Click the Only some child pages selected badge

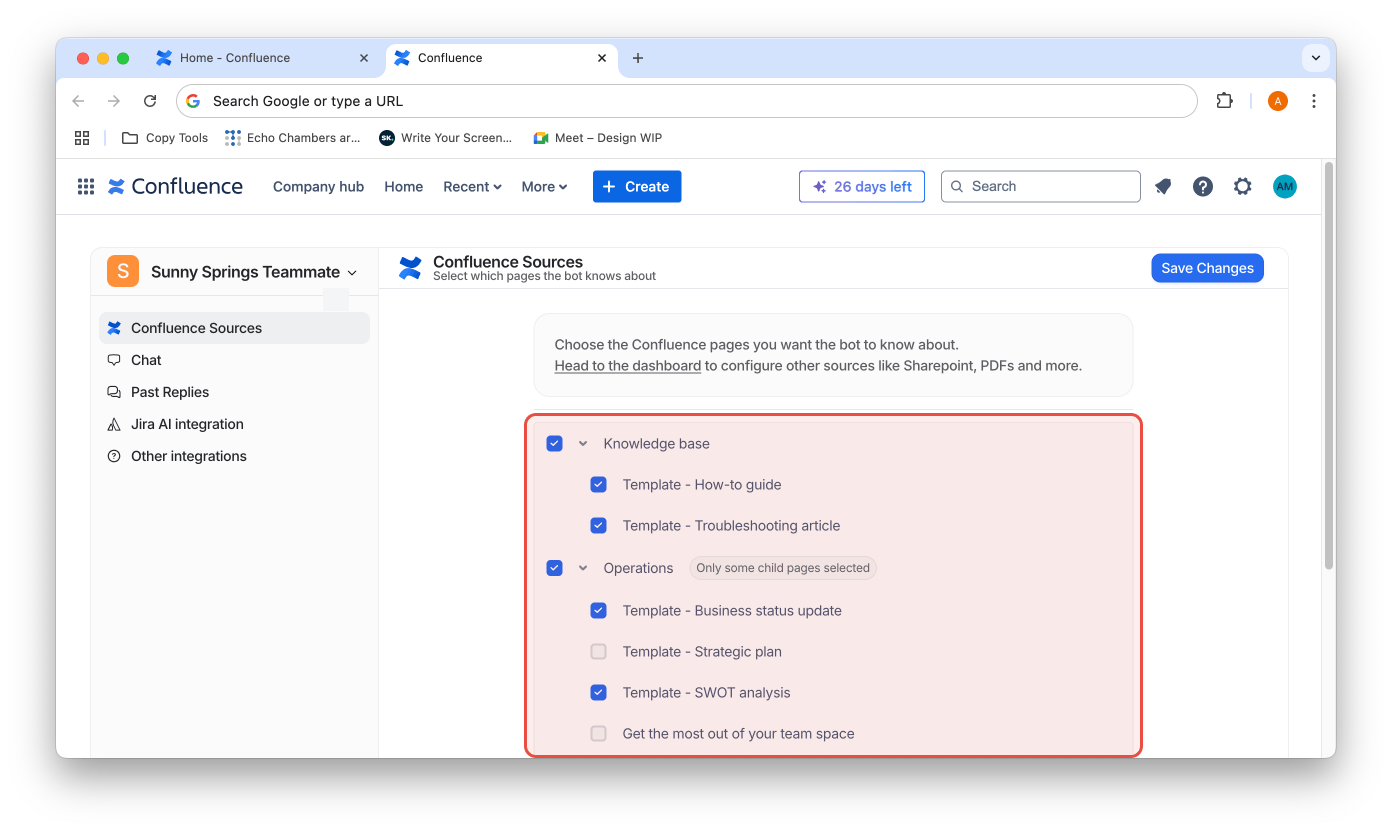point(783,568)
